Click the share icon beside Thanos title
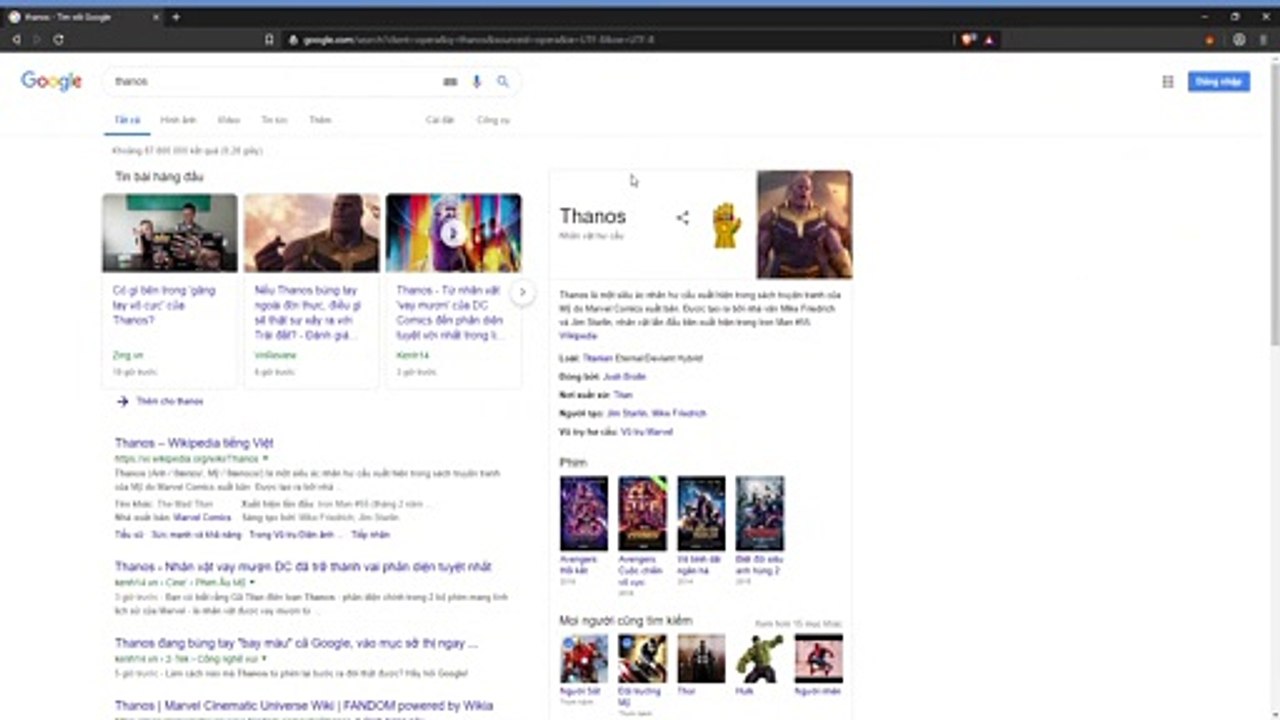Screen dimensions: 1280x720 tap(682, 217)
